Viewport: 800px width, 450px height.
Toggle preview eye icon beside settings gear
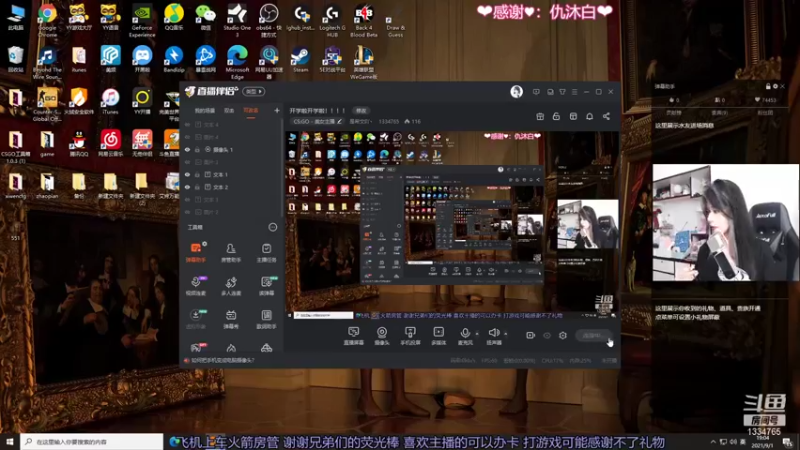547,335
